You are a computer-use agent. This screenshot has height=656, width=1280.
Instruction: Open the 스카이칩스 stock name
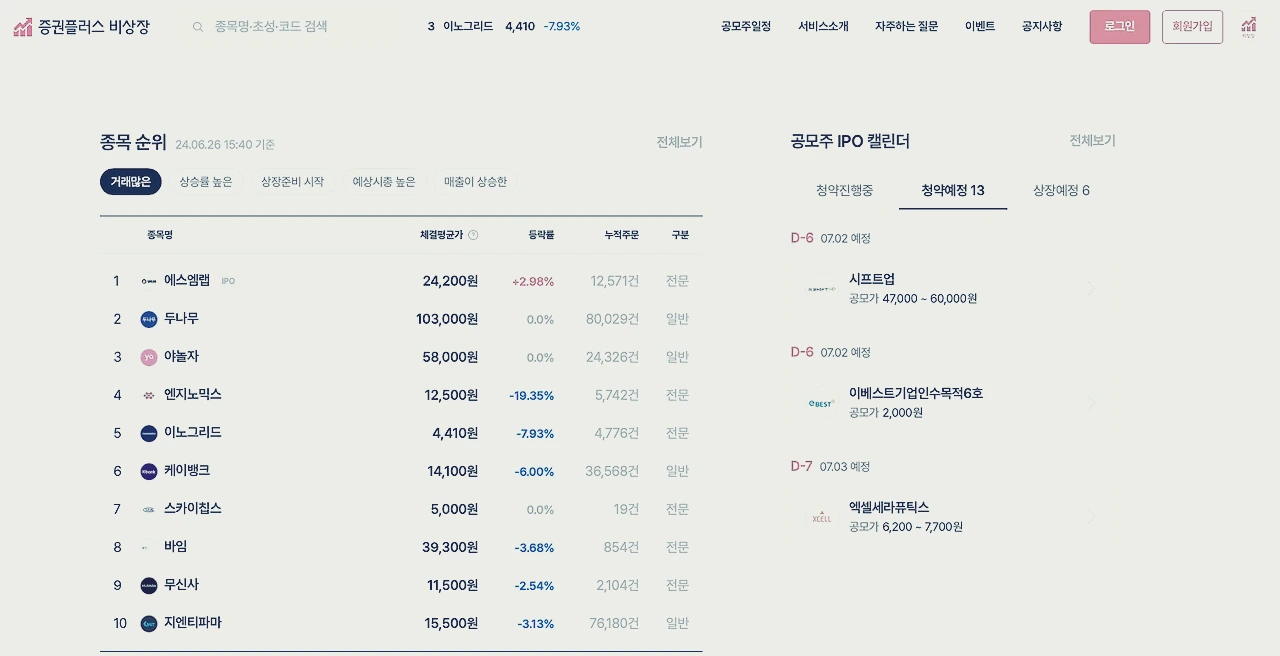193,509
